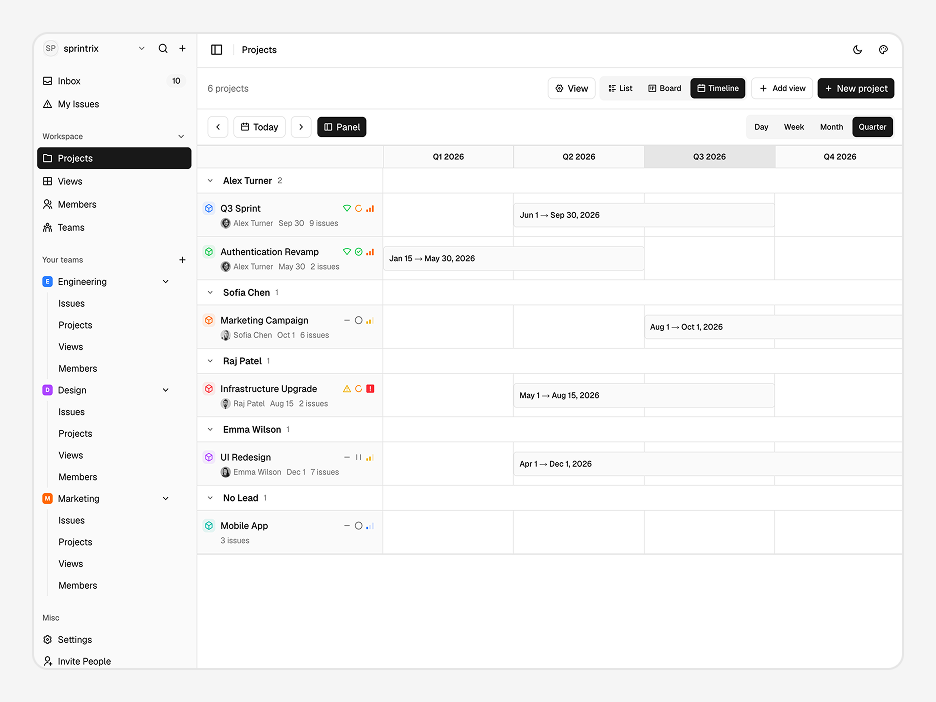The height and width of the screenshot is (702, 936).
Task: Select Day timeline scale
Action: pyautogui.click(x=761, y=127)
